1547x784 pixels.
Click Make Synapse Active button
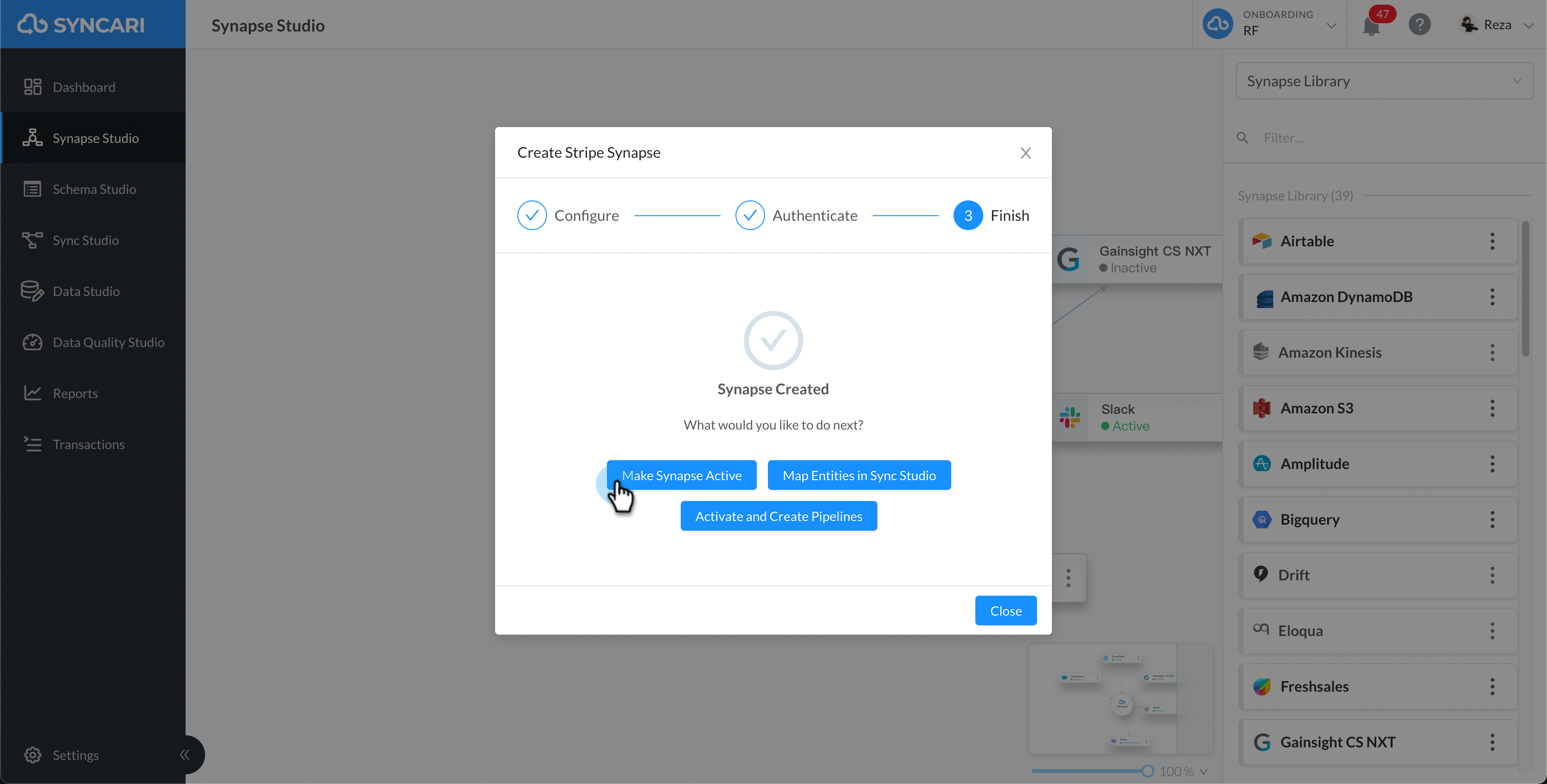click(x=682, y=476)
